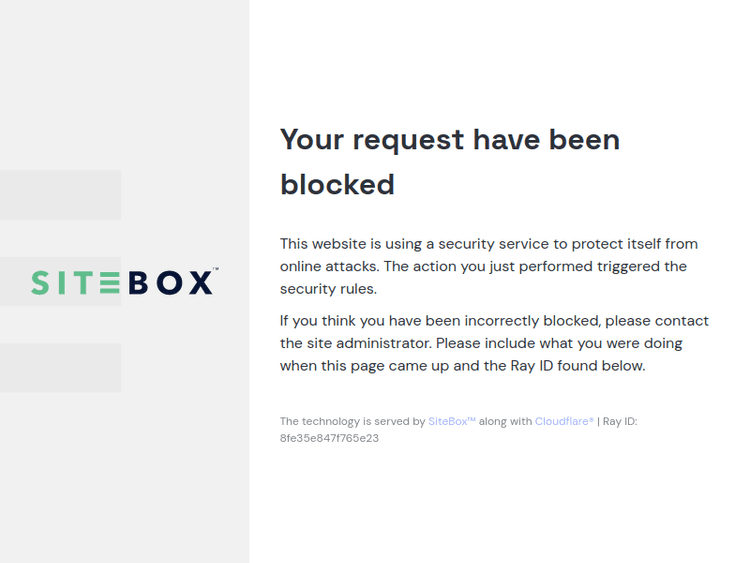This screenshot has height=563, width=750.
Task: Click the dark BOX part of logo
Action: (x=170, y=283)
